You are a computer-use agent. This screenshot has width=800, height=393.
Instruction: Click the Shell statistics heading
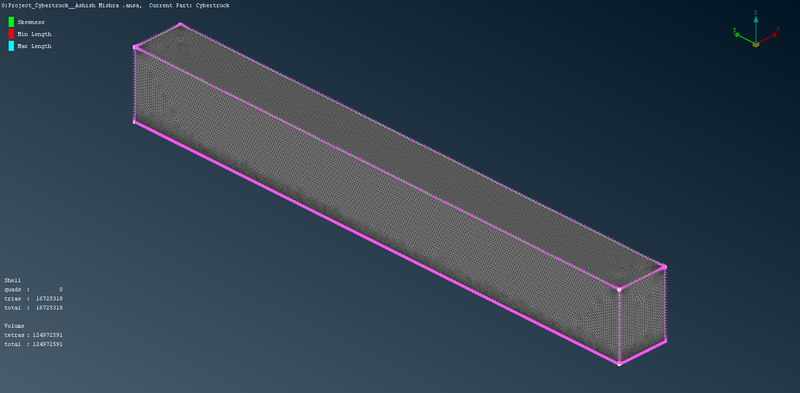(12, 280)
